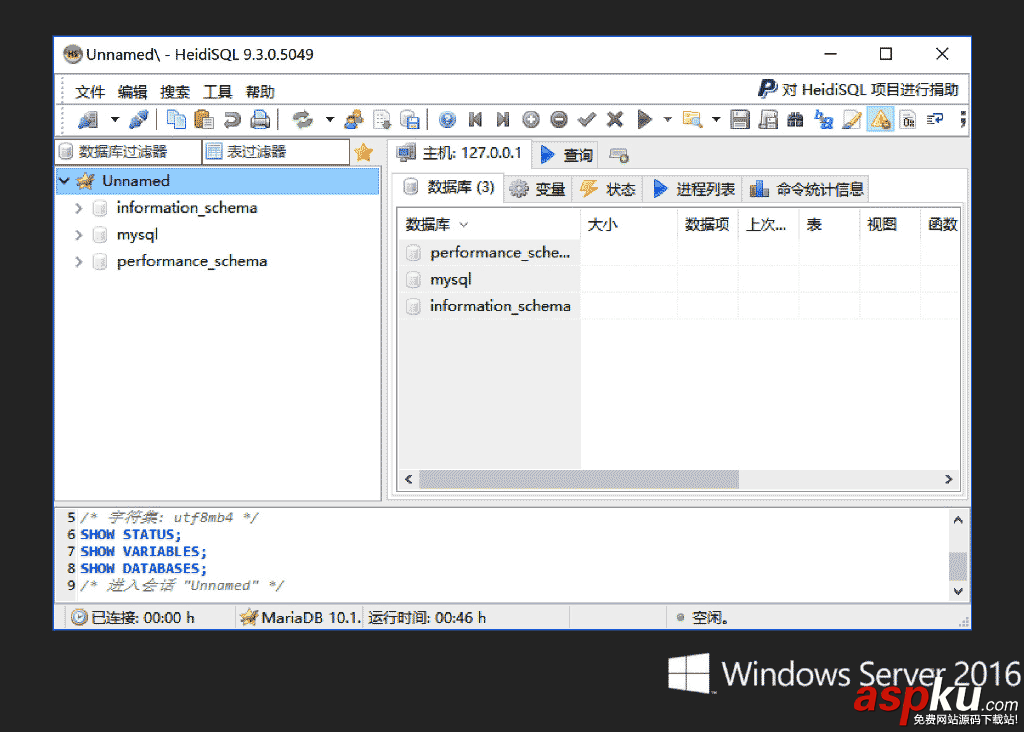Open the 搜索 menu
Image resolution: width=1024 pixels, height=732 pixels.
pos(175,91)
